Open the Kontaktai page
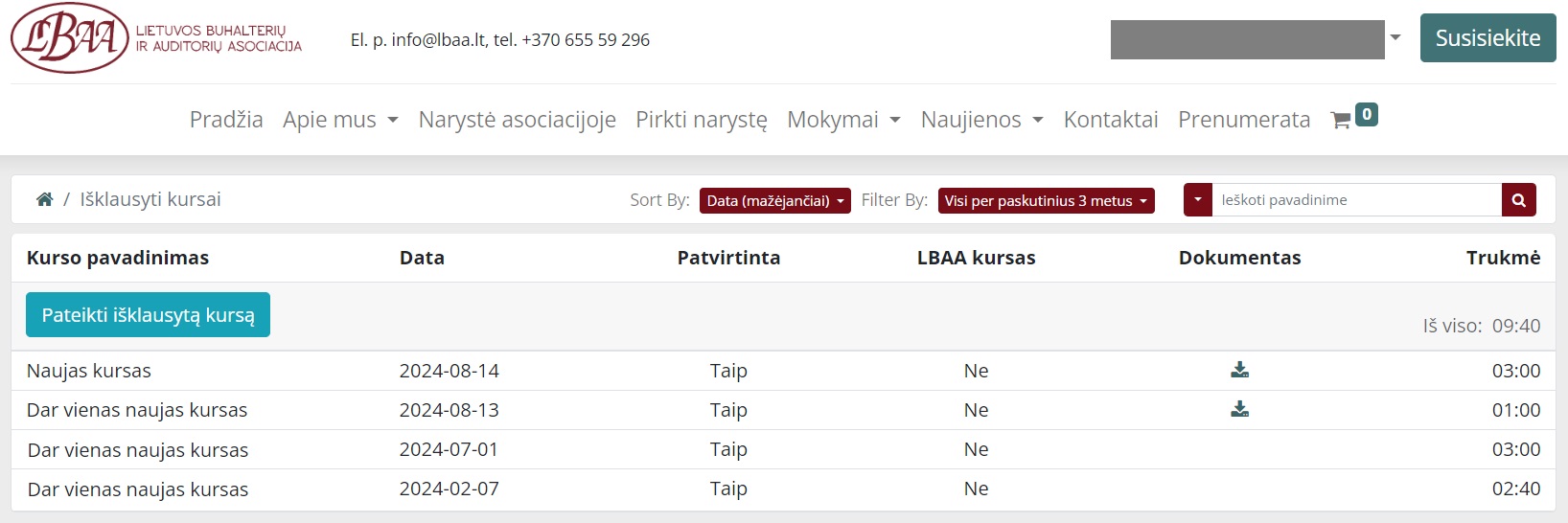 [x=1110, y=120]
